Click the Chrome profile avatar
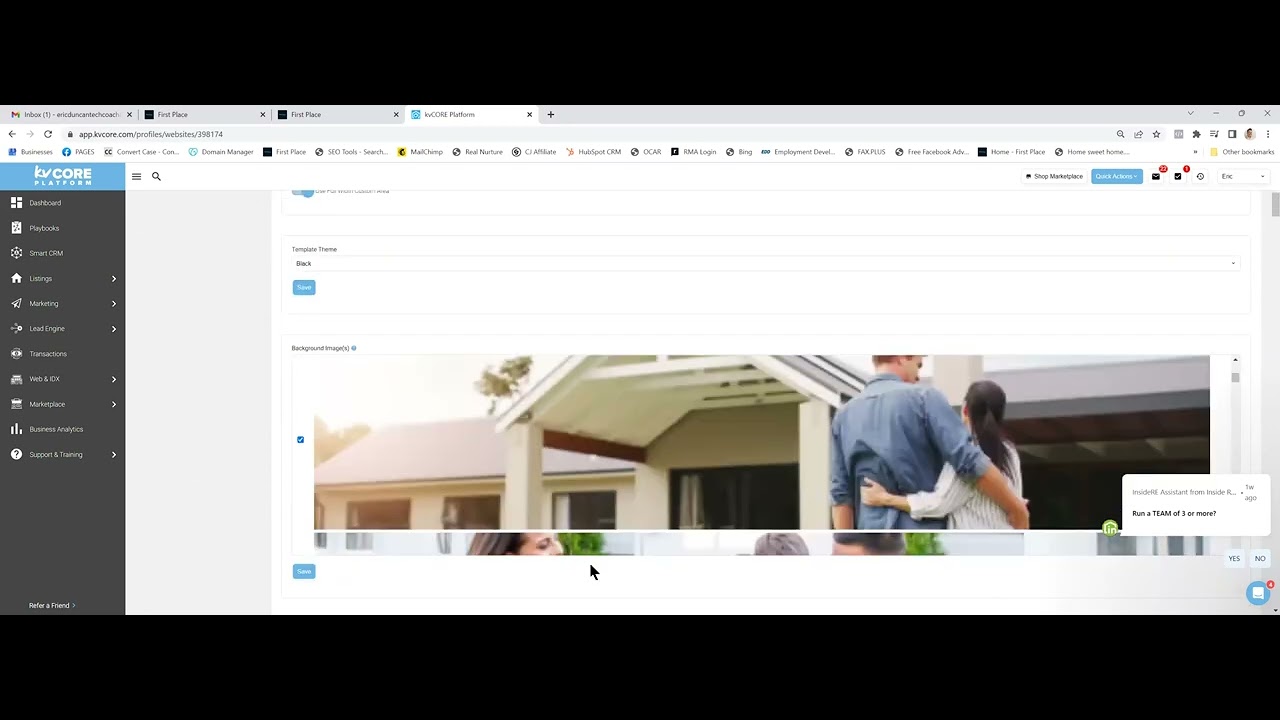The width and height of the screenshot is (1280, 720). pyautogui.click(x=1250, y=134)
